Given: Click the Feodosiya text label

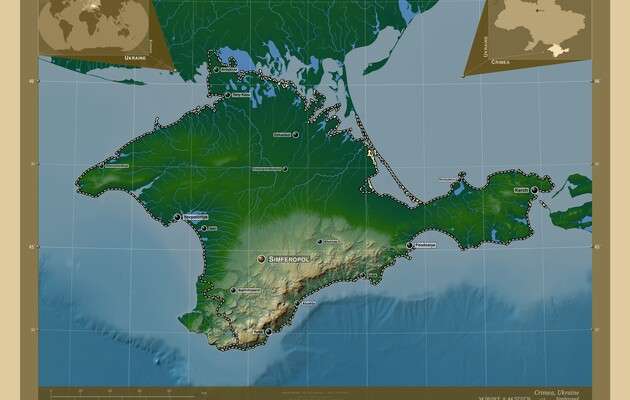Looking at the screenshot, I should 425,246.
